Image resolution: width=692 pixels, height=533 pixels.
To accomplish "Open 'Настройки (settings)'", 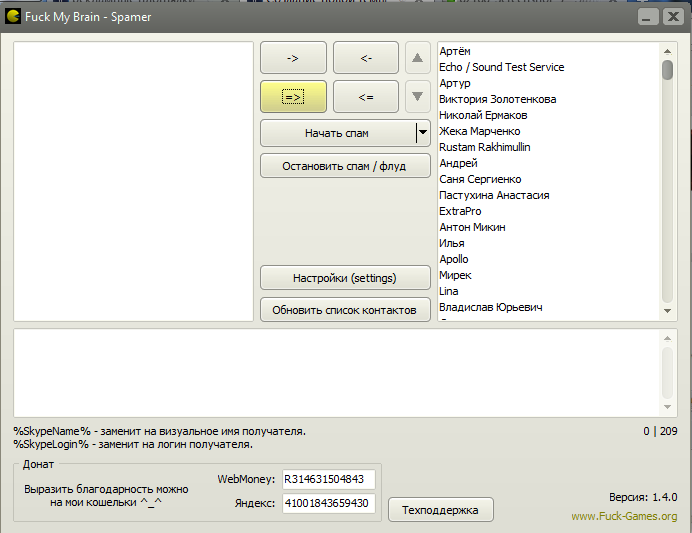I will [345, 278].
